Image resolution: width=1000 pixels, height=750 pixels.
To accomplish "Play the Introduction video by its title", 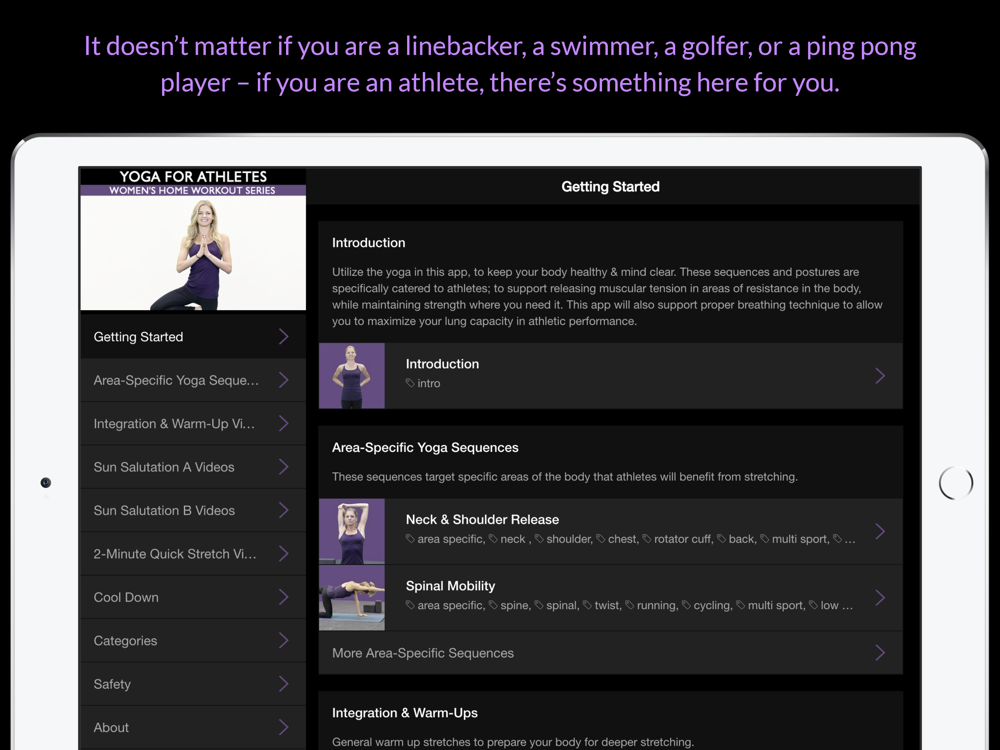I will tap(442, 364).
